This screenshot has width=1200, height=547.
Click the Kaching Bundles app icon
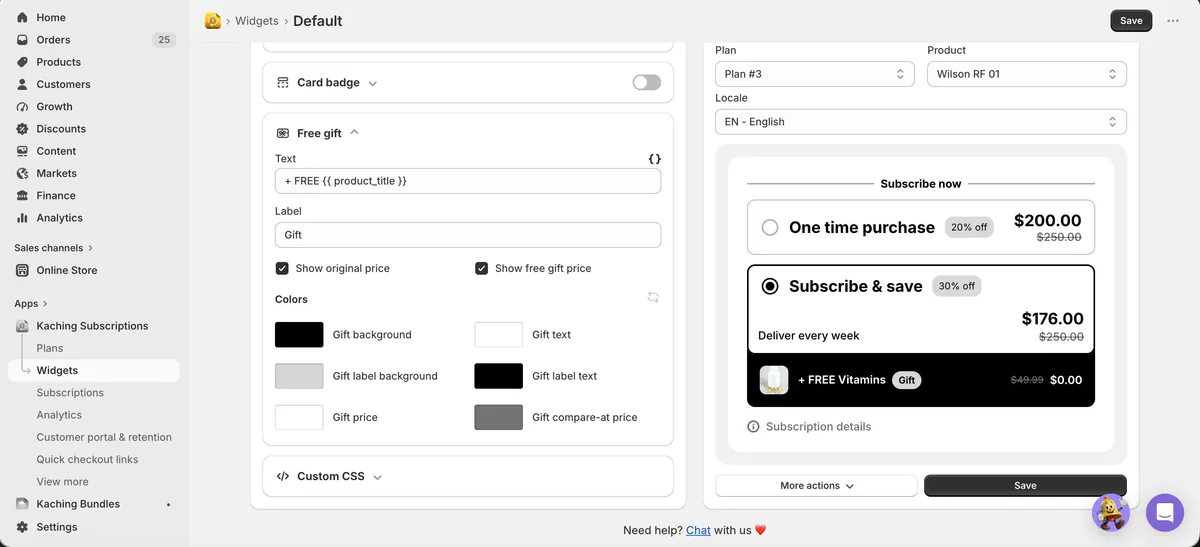(23, 504)
